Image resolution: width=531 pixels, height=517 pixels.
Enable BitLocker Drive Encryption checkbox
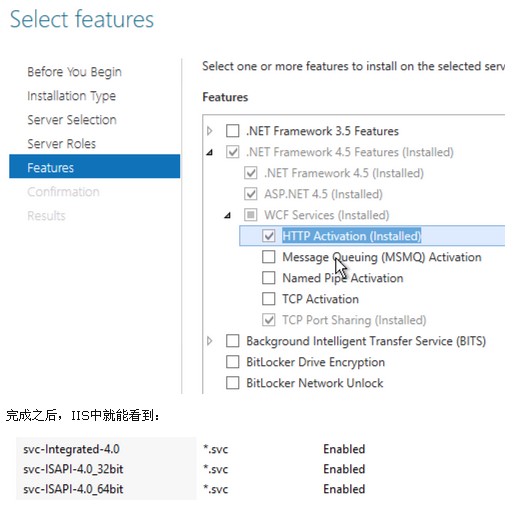(232, 362)
